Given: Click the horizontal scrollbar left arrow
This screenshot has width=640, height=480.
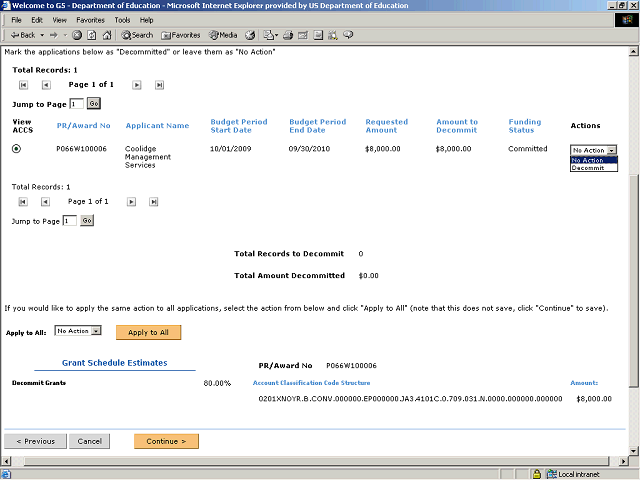Looking at the screenshot, I should click(6, 461).
